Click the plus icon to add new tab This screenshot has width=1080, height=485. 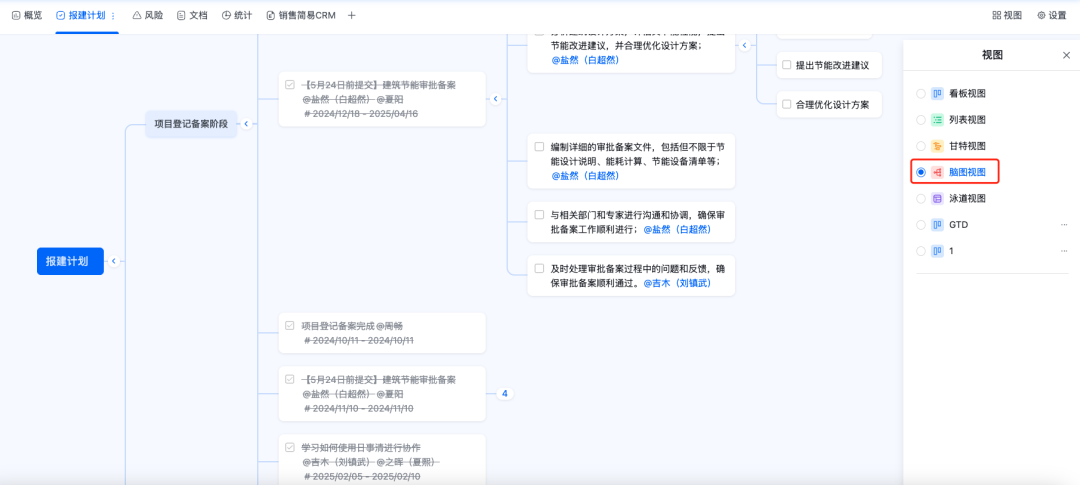pyautogui.click(x=351, y=15)
